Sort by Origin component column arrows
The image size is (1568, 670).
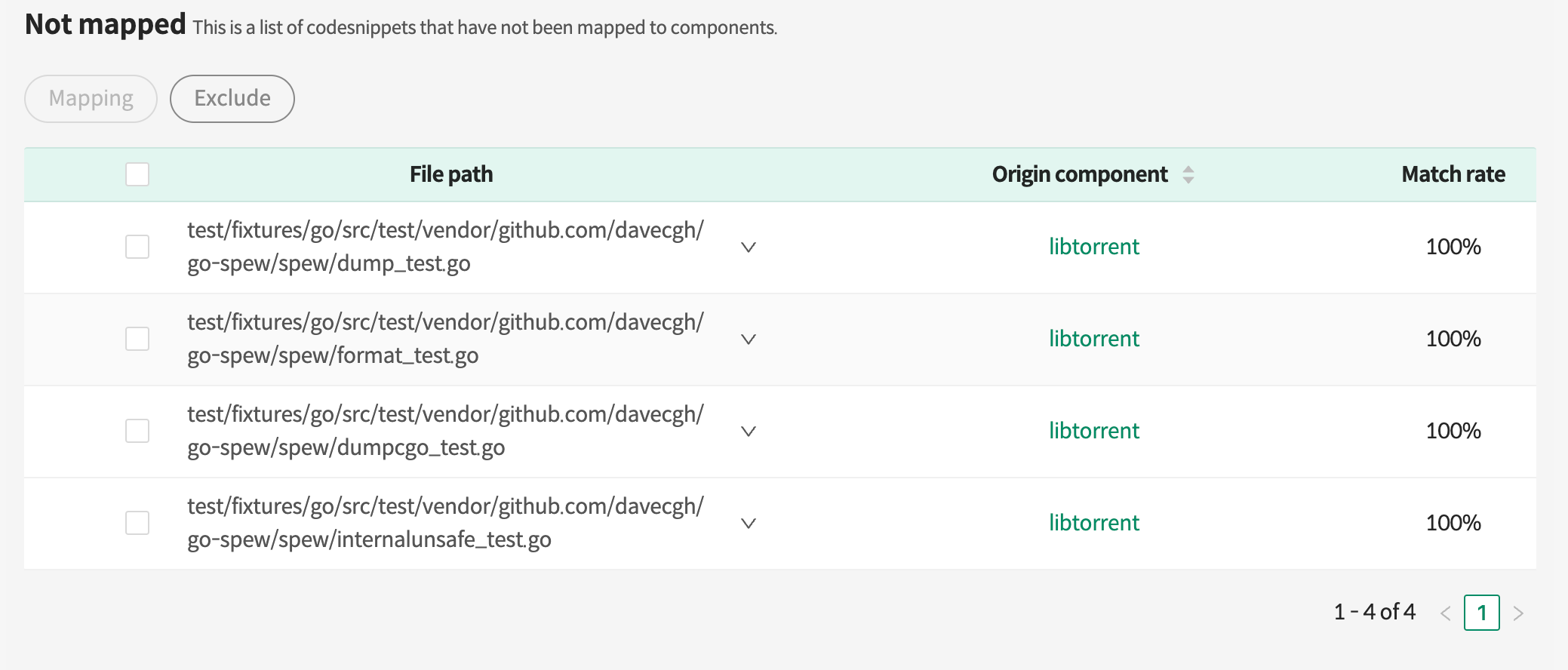tap(1188, 174)
